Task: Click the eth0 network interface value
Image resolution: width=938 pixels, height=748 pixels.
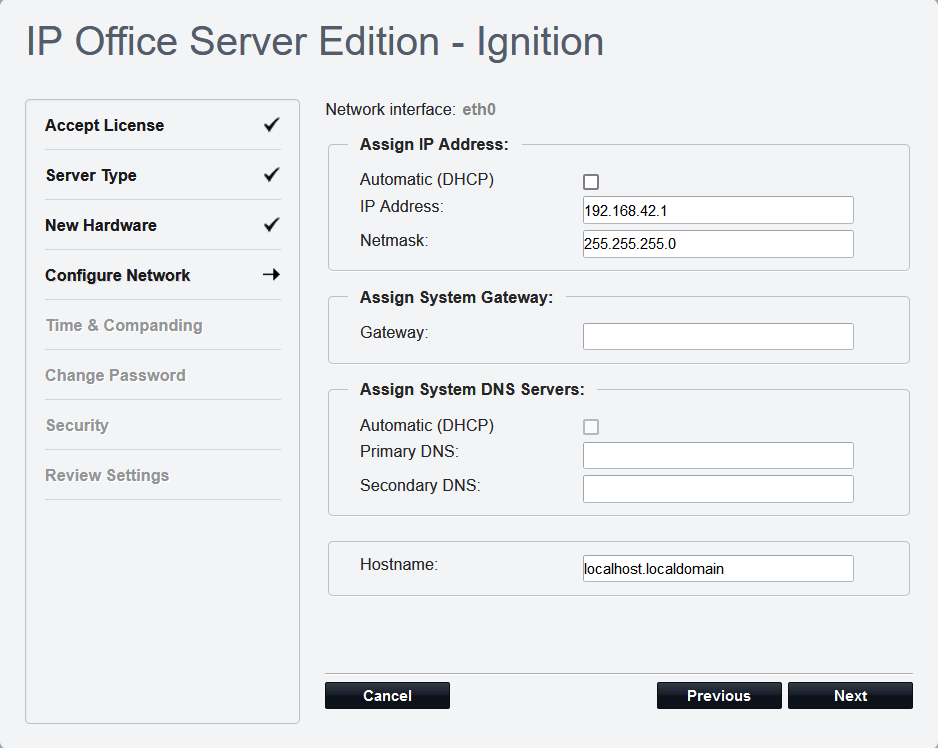Action: click(479, 110)
